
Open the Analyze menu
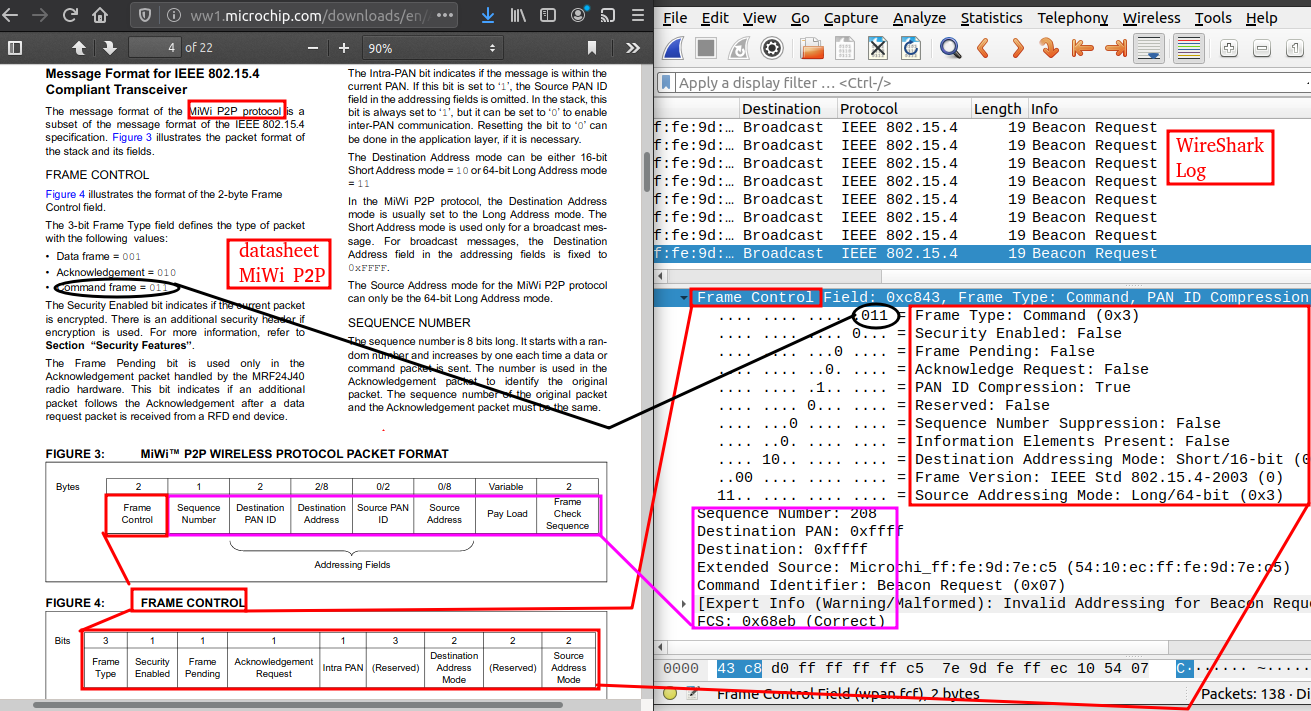tap(919, 18)
